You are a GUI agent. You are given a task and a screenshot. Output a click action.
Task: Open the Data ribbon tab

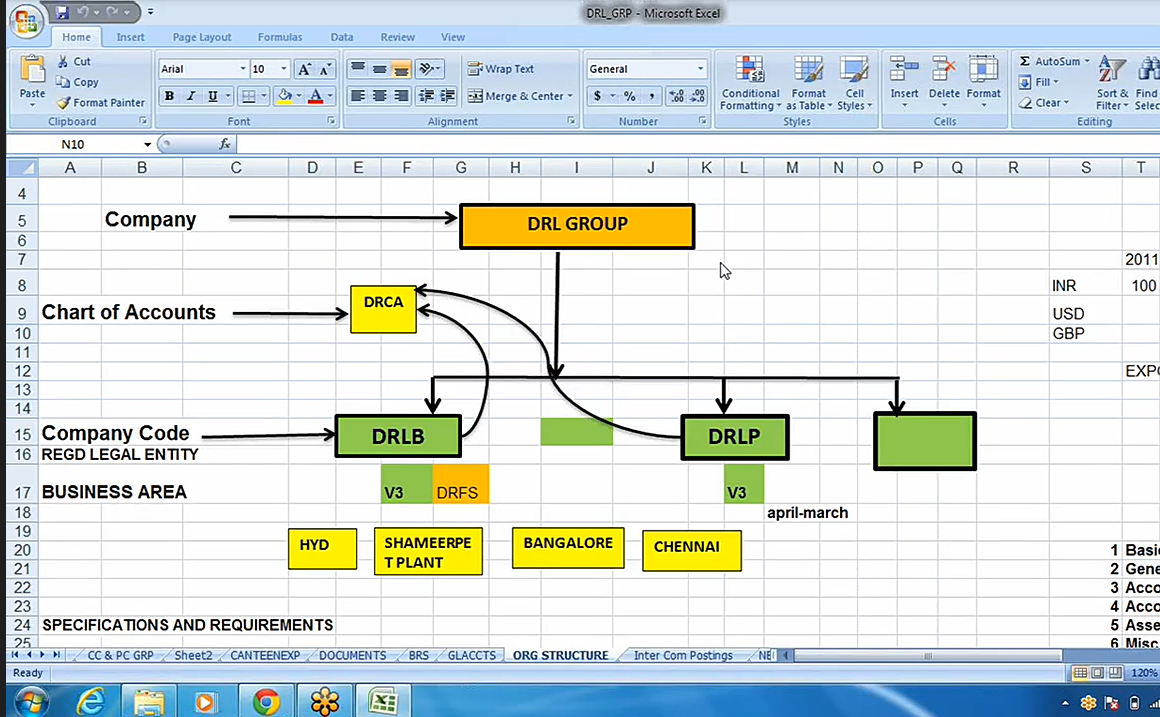point(342,37)
